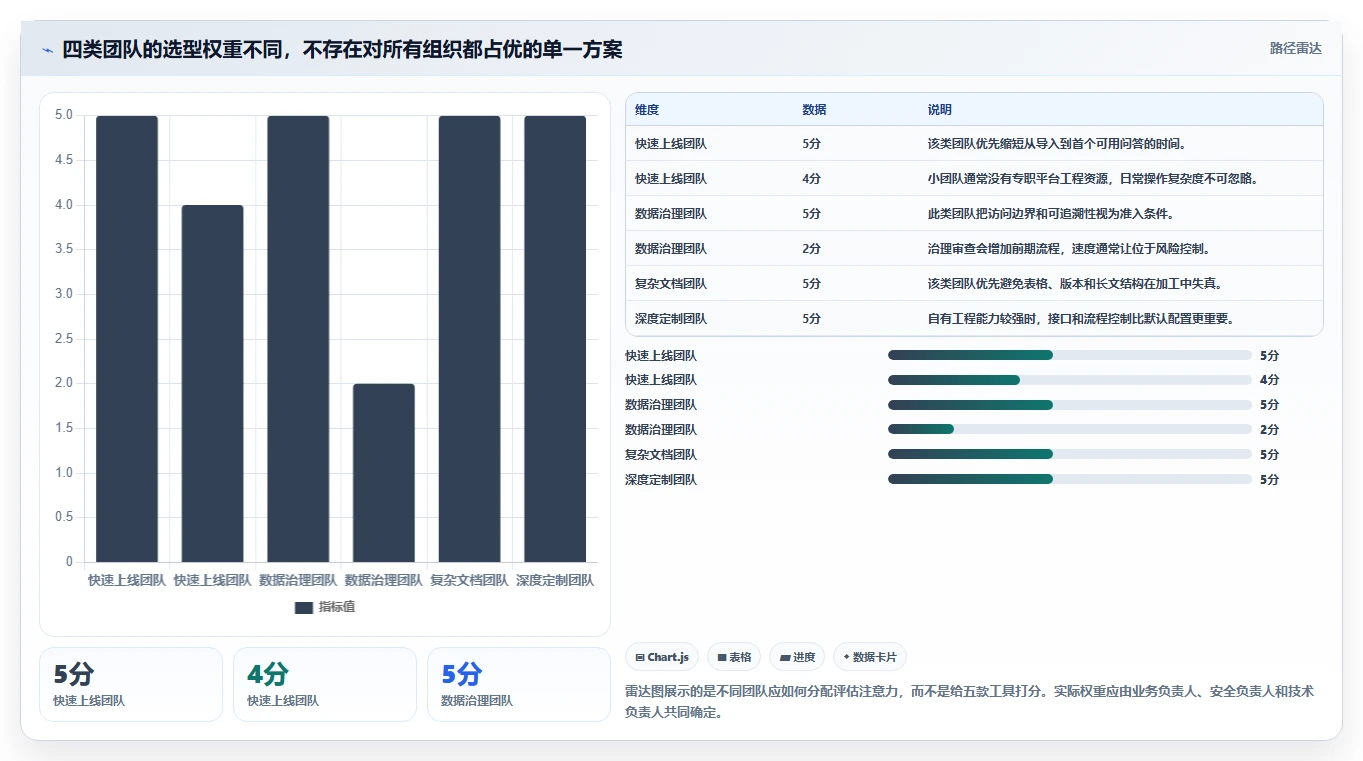
Task: Click the progress bar for 复杂文档团队
Action: tap(1070, 454)
